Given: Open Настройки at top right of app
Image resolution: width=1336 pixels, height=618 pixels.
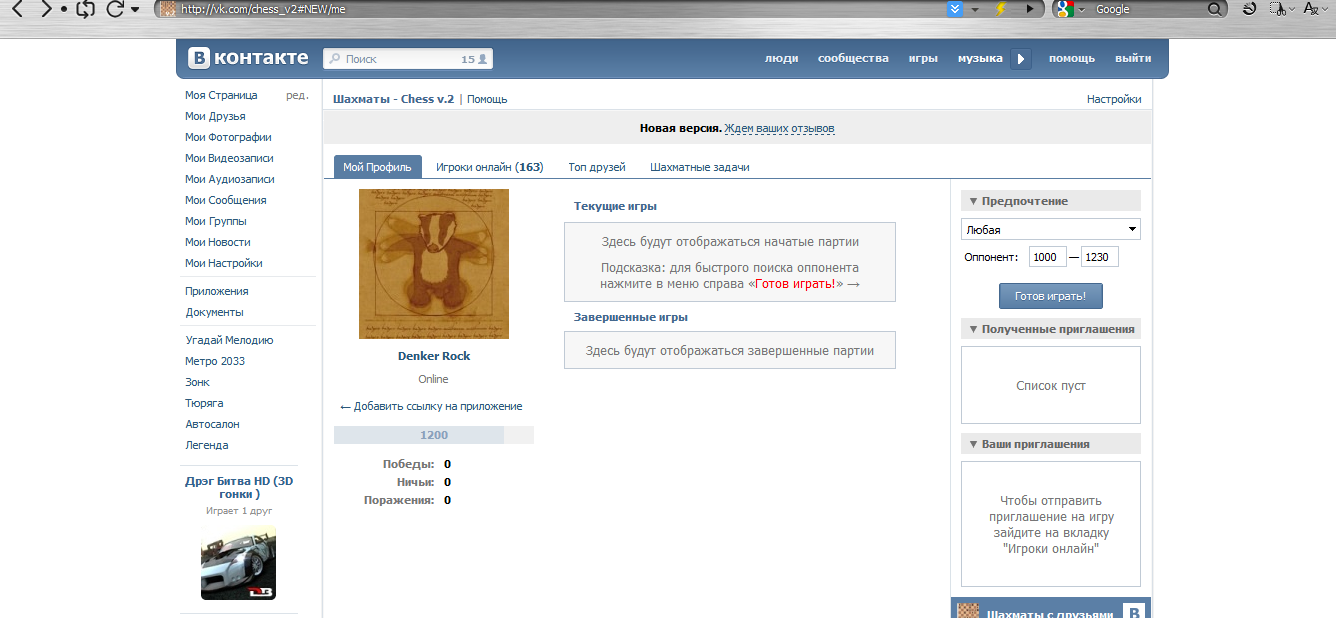Looking at the screenshot, I should [x=1114, y=99].
